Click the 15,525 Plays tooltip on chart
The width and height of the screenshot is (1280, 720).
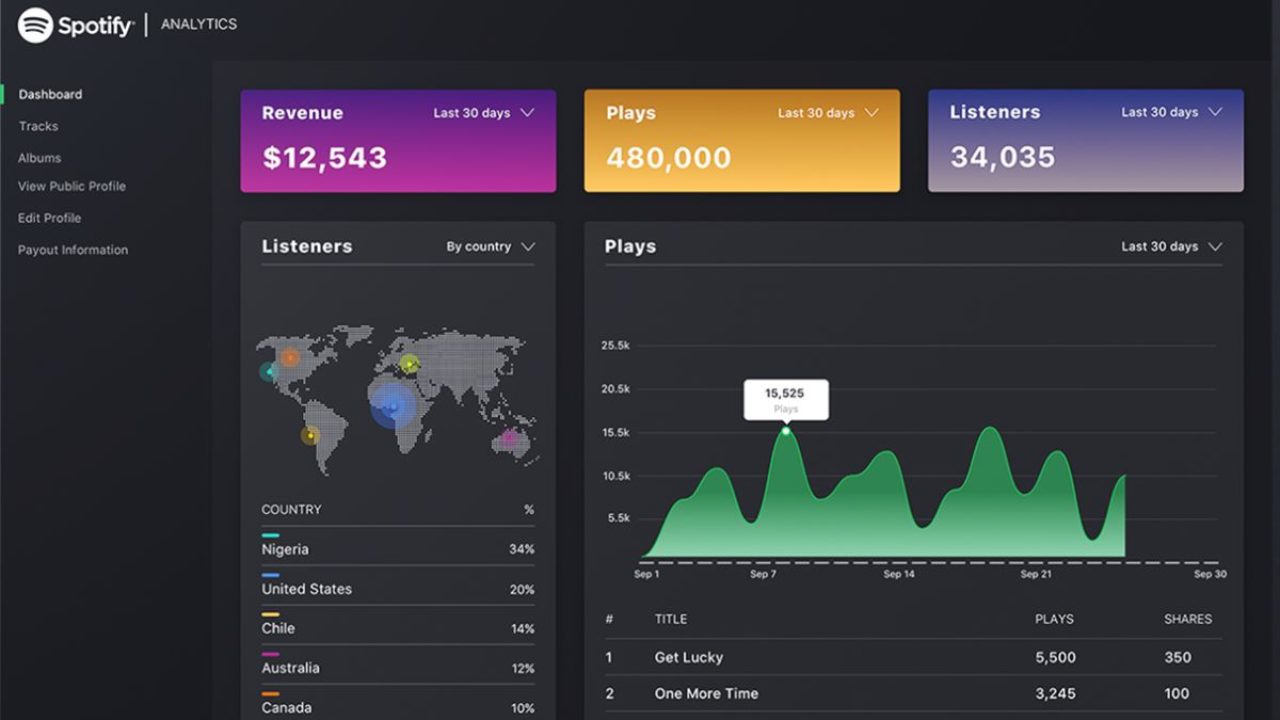pos(786,399)
